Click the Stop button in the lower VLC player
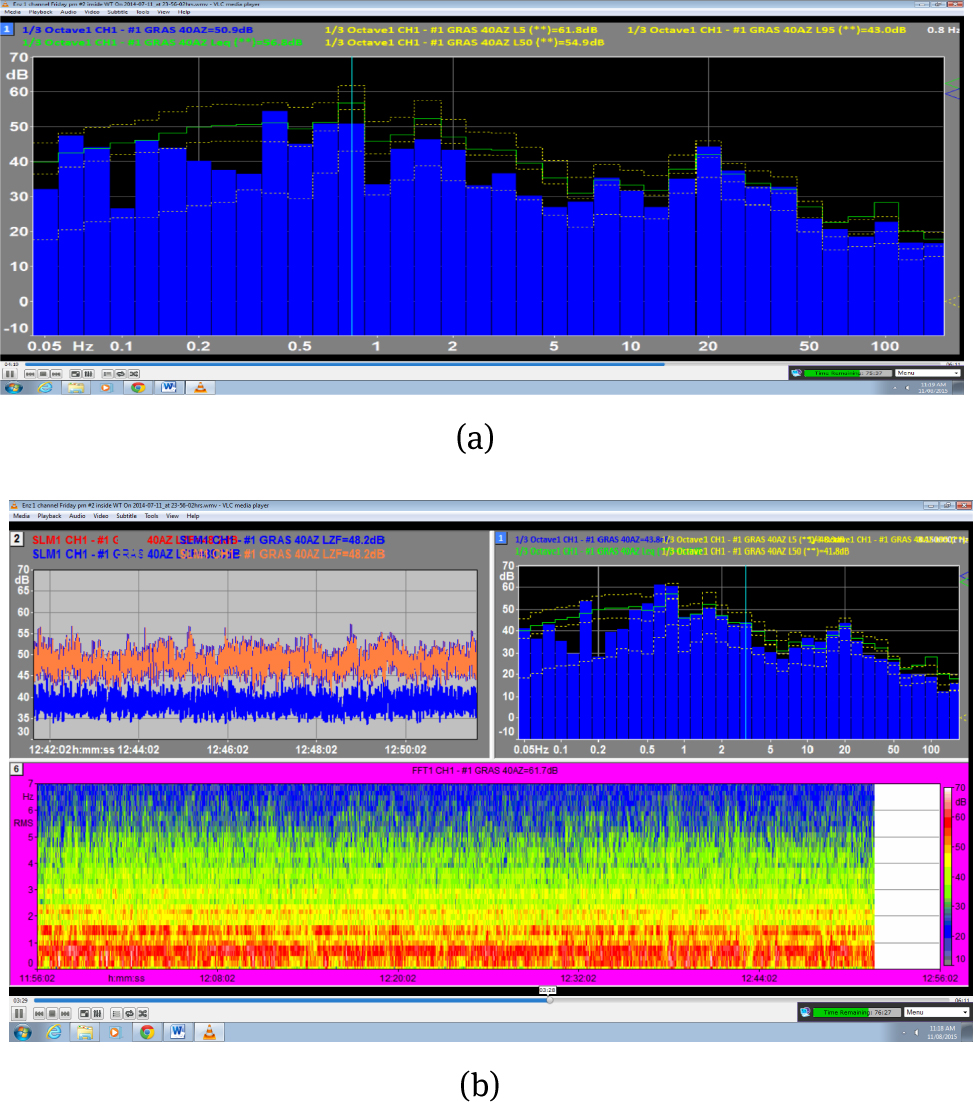This screenshot has width=973, height=1102. 50,1013
